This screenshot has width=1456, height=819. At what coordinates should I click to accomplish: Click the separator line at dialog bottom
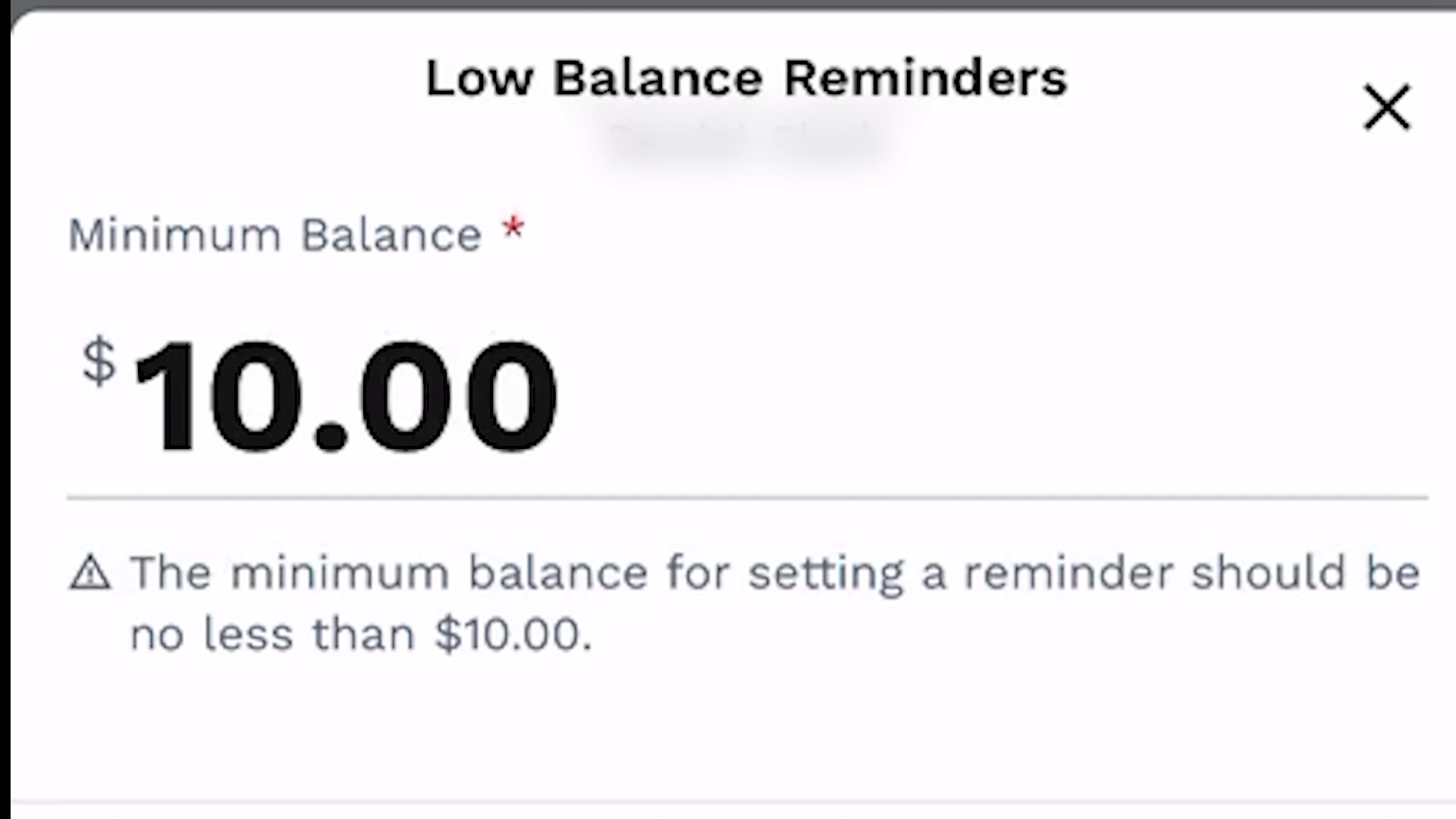728,801
